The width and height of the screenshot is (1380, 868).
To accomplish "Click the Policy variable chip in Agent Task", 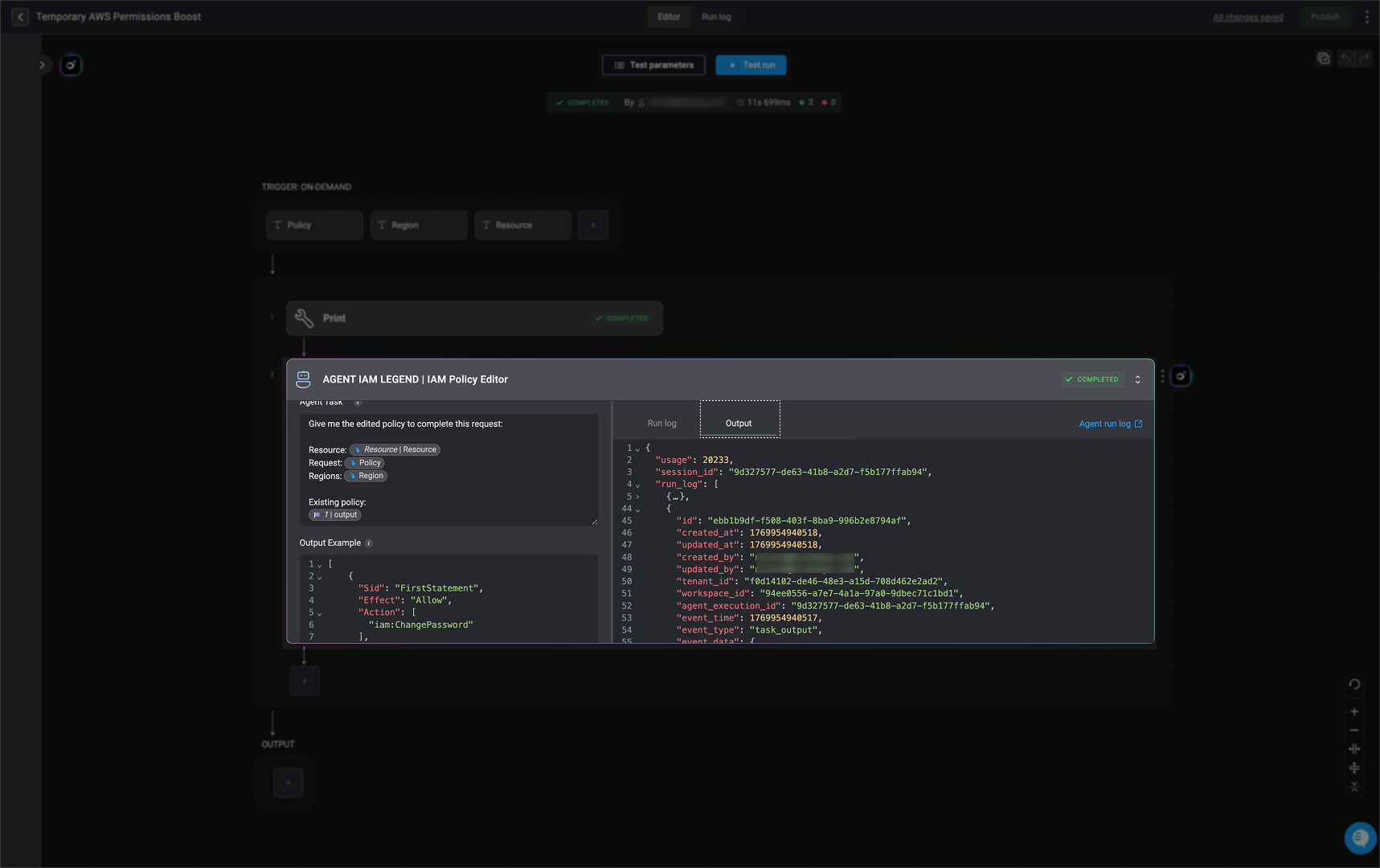I will pyautogui.click(x=365, y=463).
